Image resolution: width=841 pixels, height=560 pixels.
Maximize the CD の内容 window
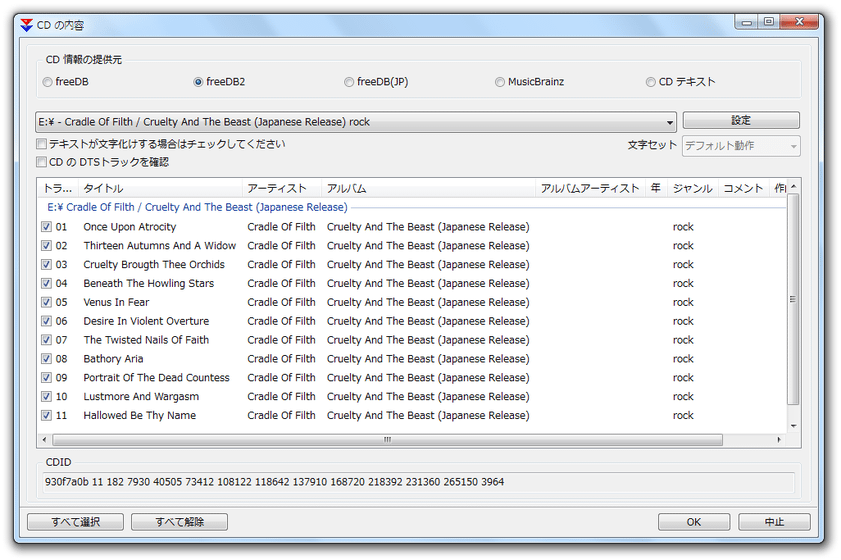769,22
